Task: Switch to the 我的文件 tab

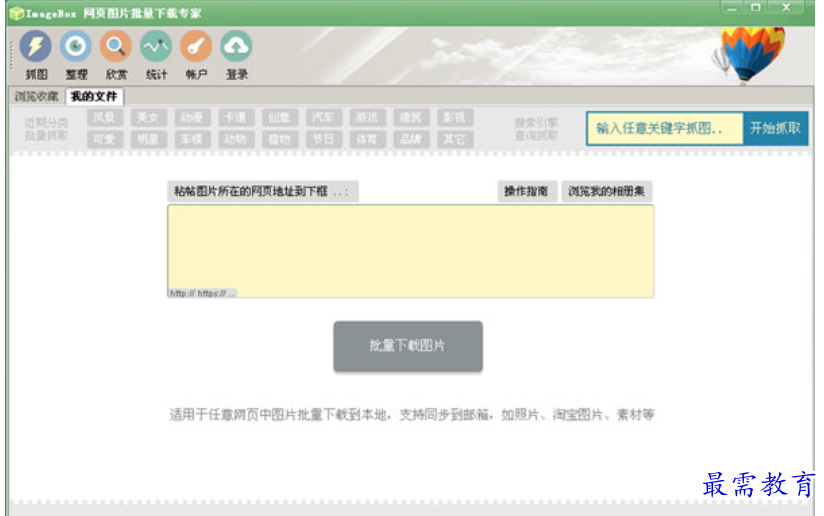Action: tap(94, 96)
